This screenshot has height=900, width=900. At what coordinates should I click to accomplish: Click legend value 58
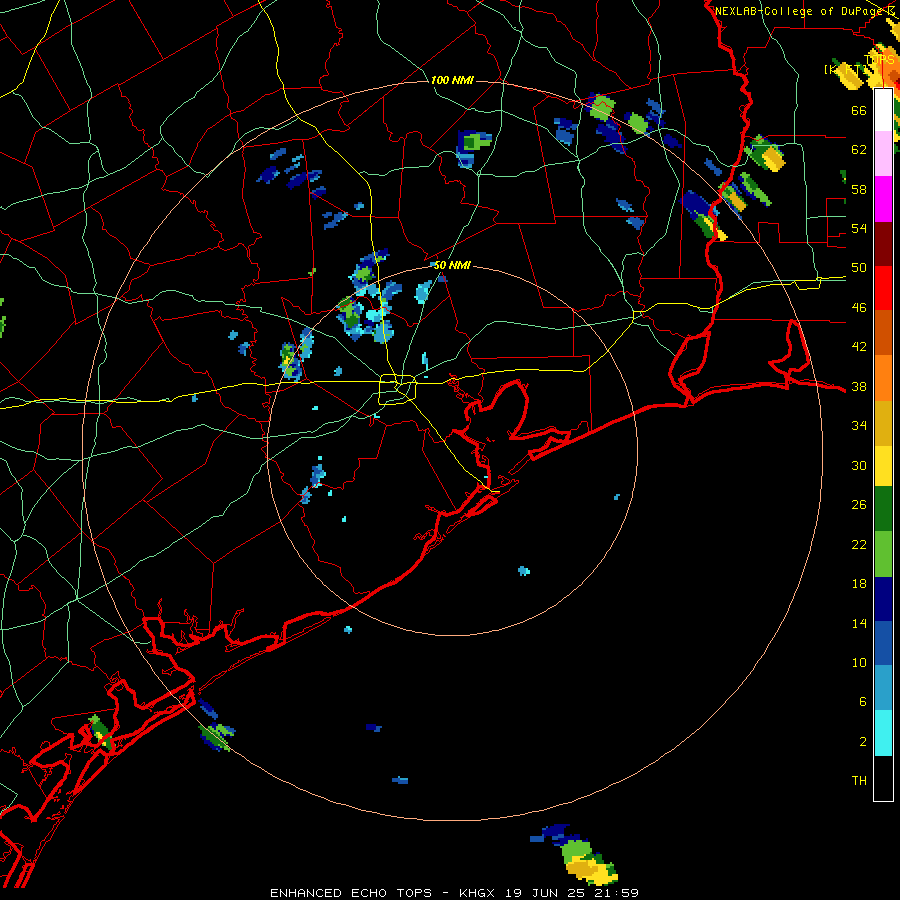click(859, 189)
